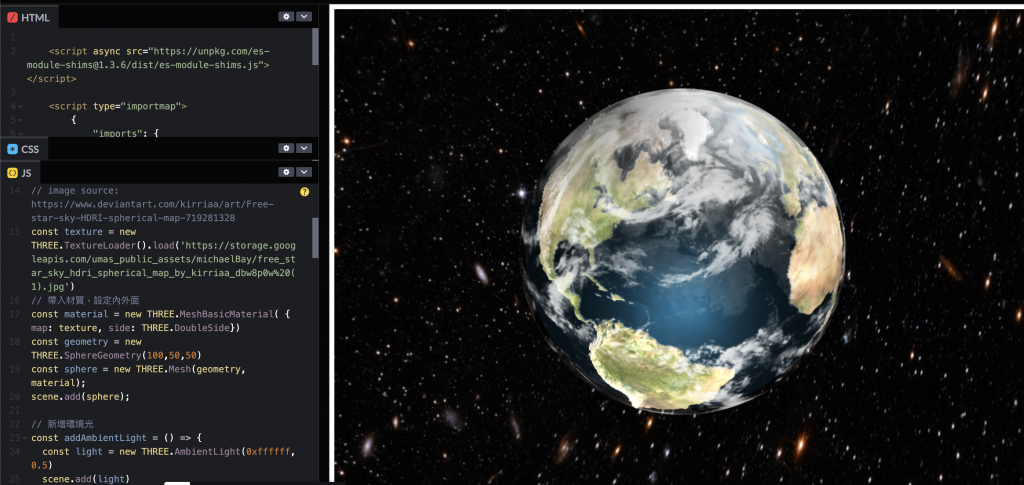Click the "scene.add(light)" line
This screenshot has width=1024, height=485.
(x=86, y=479)
